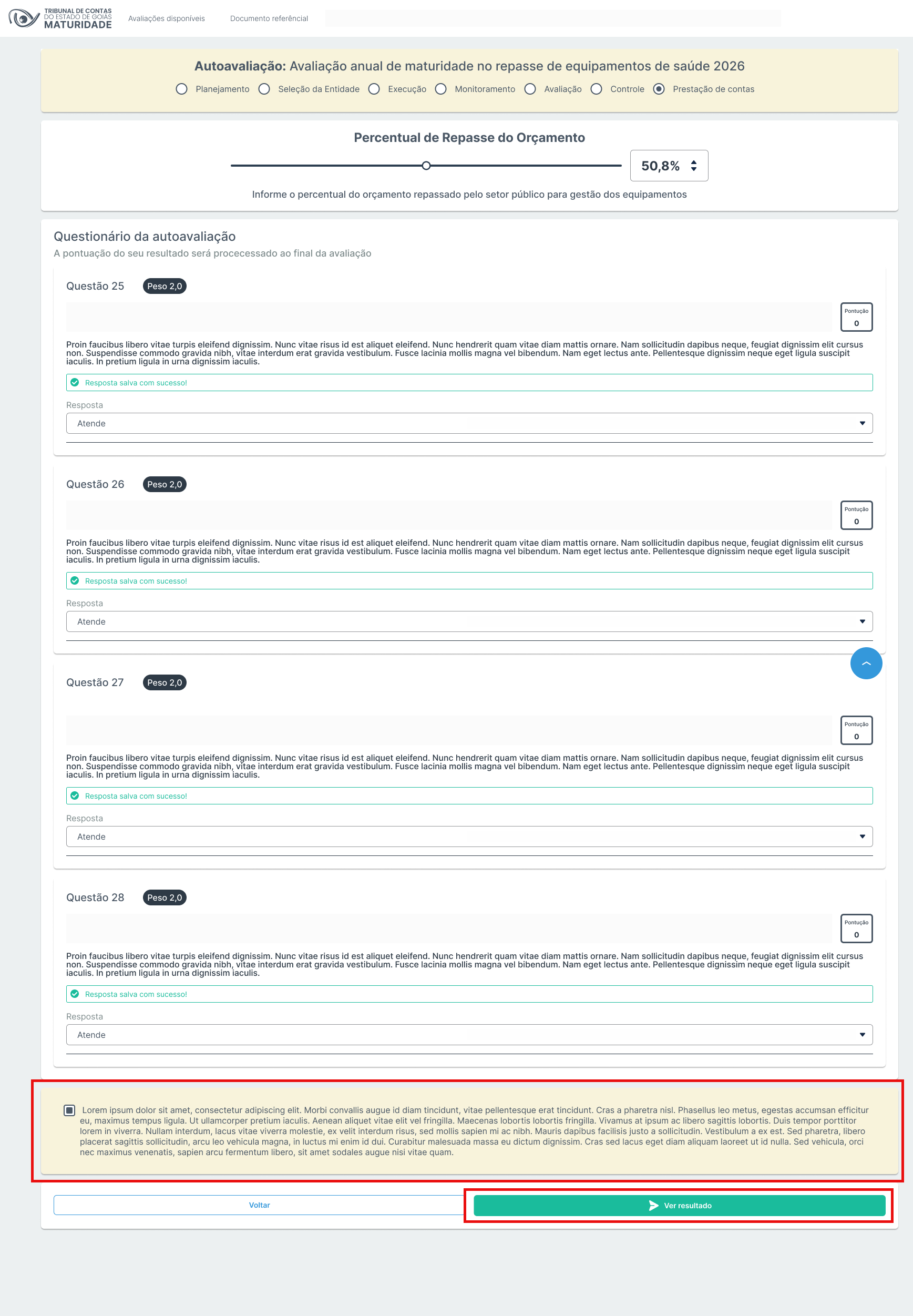913x1316 pixels.
Task: Click the Tribunal de Contas Maturidade logo
Action: click(60, 18)
